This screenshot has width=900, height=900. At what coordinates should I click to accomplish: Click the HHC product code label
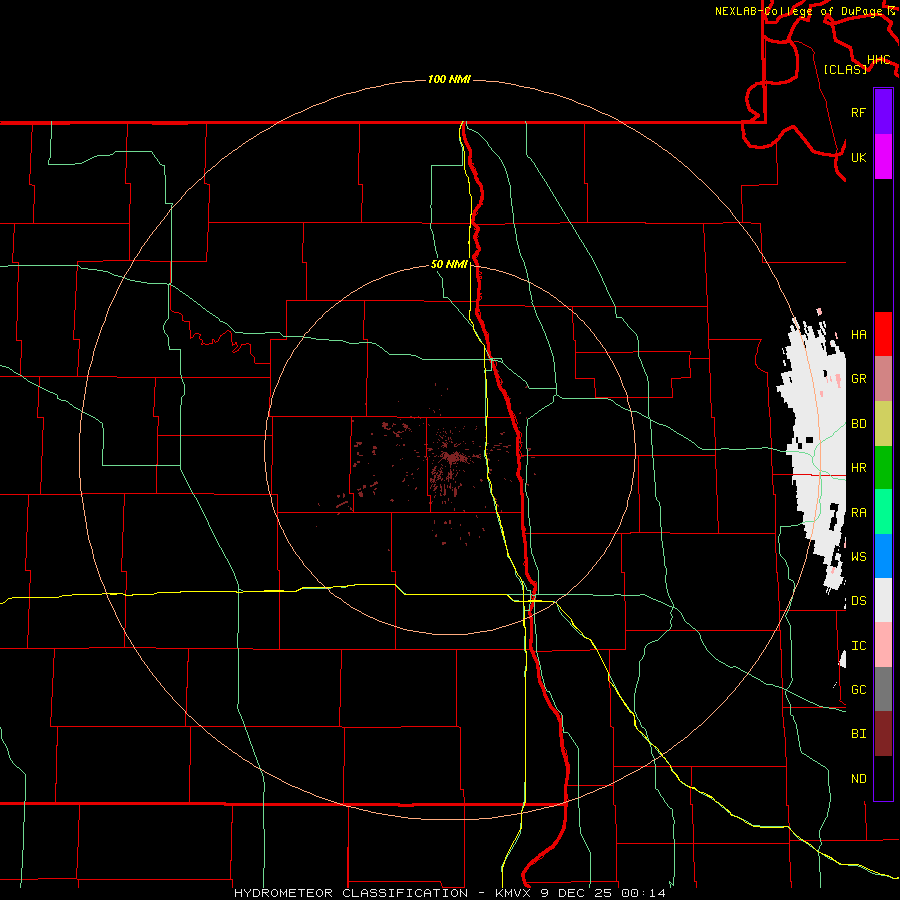(879, 60)
